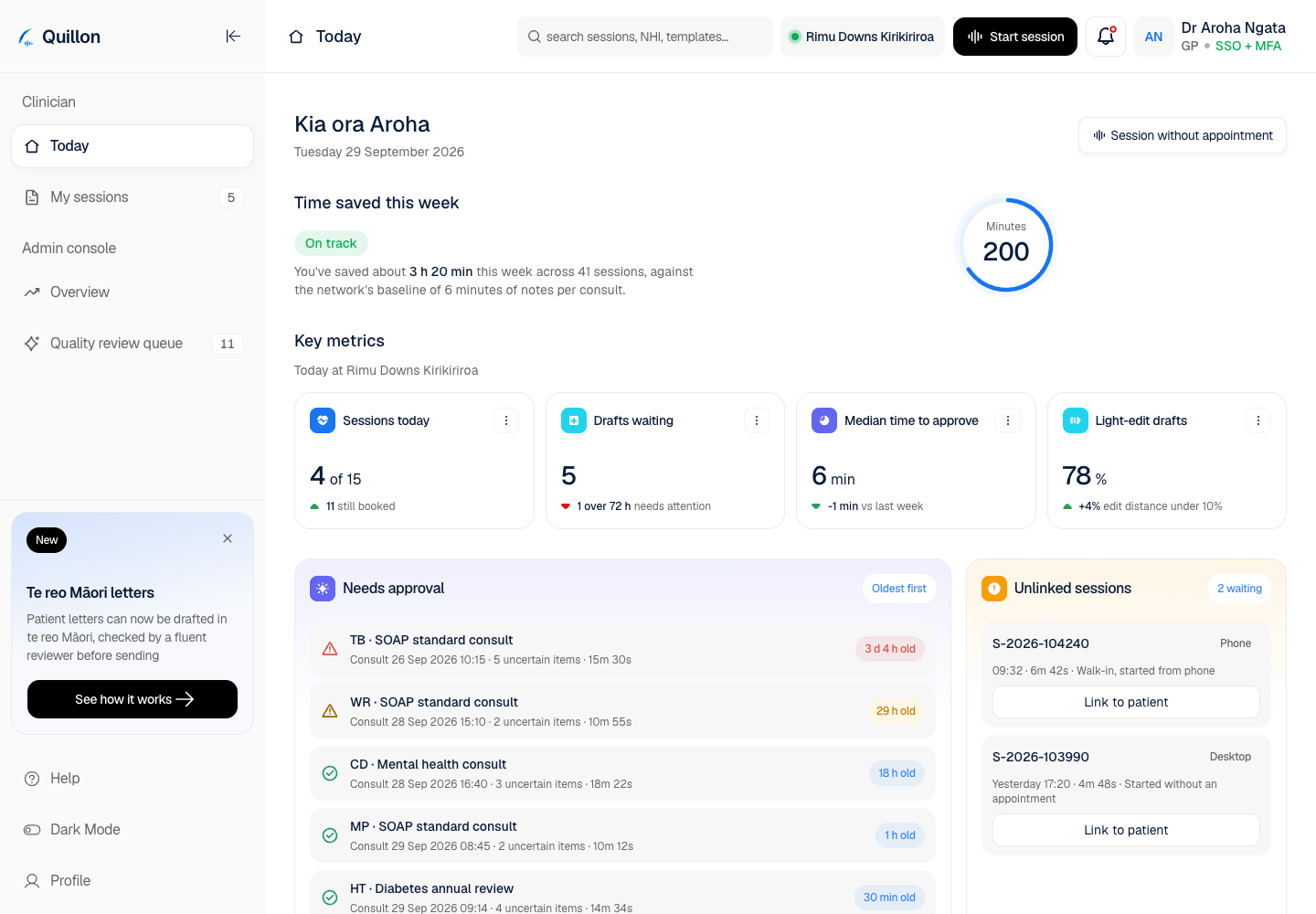The height and width of the screenshot is (914, 1316).
Task: Collapse the sidebar with the arrow icon
Action: pyautogui.click(x=233, y=37)
